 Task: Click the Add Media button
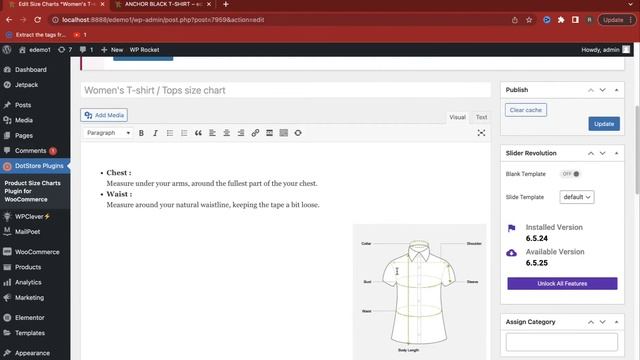(104, 115)
